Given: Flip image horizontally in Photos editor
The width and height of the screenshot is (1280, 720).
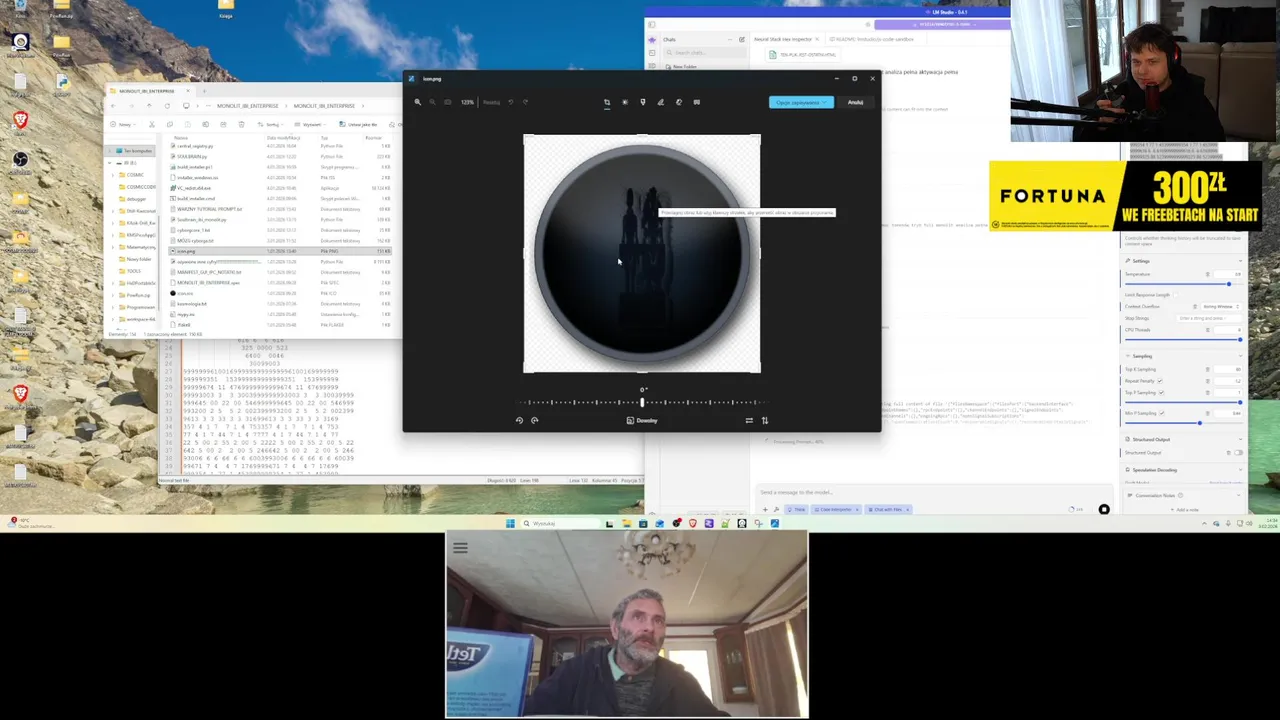Looking at the screenshot, I should pyautogui.click(x=749, y=420).
